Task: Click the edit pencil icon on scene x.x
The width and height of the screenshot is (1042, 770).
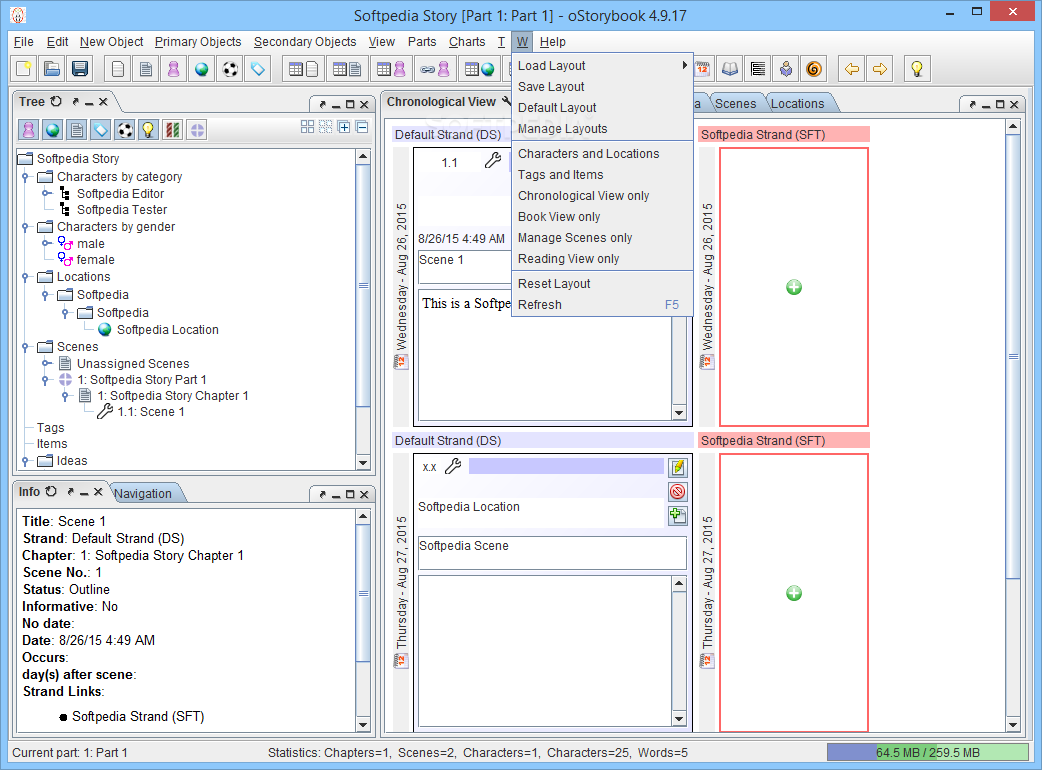Action: click(677, 468)
